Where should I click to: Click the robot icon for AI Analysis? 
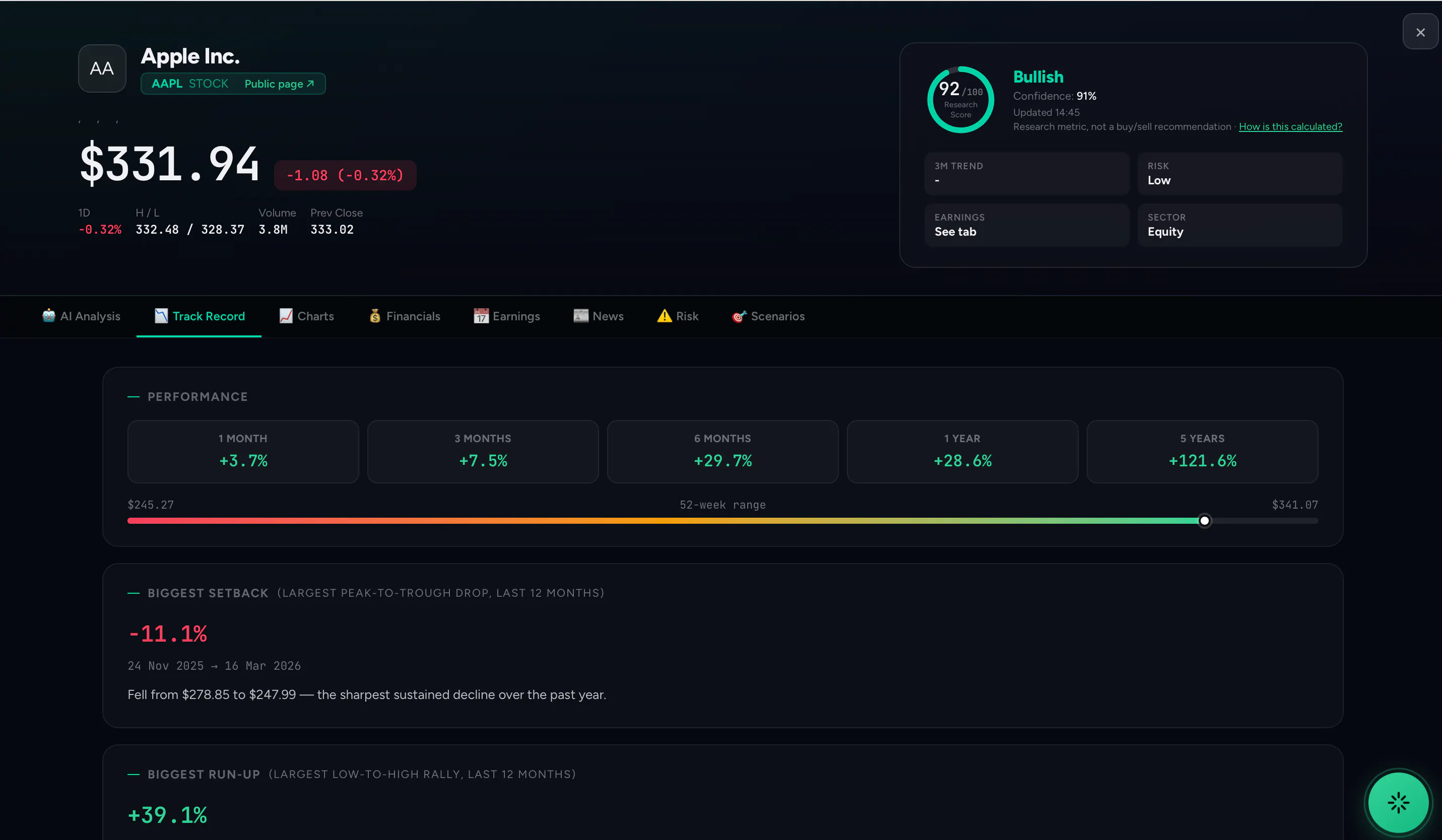pos(49,316)
